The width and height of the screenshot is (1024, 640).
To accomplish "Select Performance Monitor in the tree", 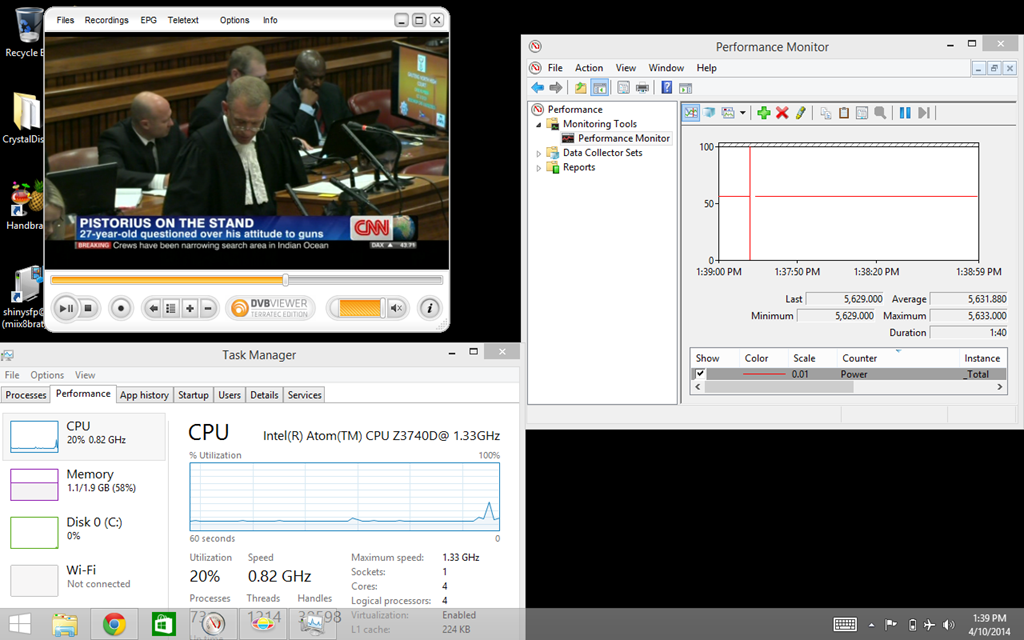I will click(x=624, y=138).
